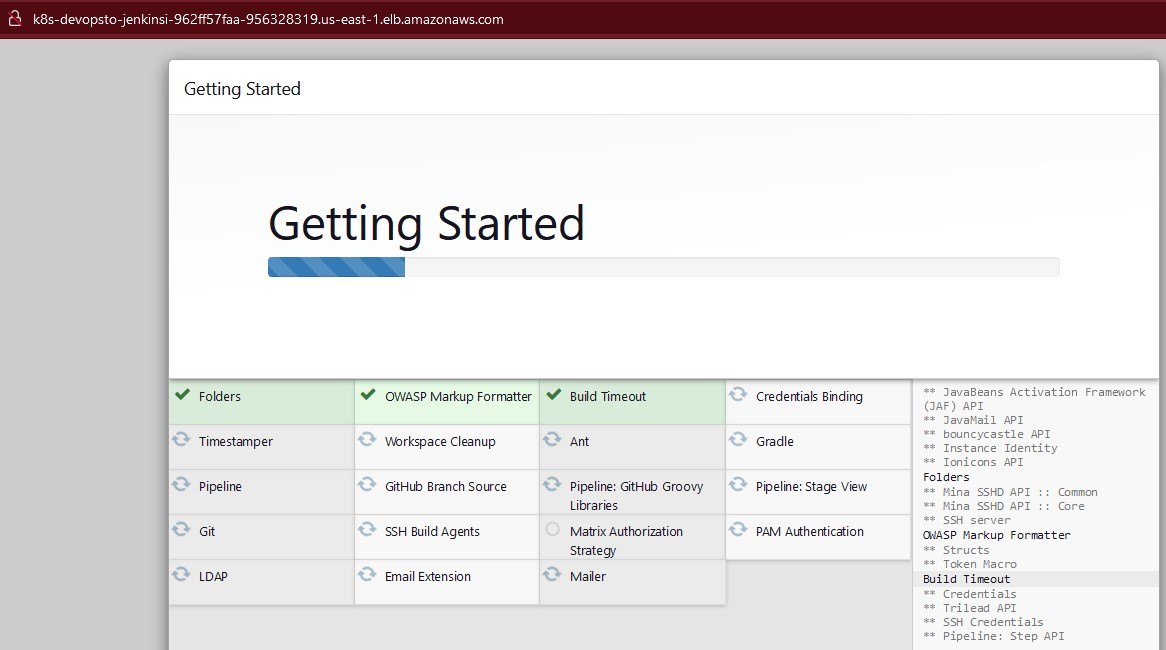Click the Folders entry in the install log
Image resolution: width=1166 pixels, height=650 pixels.
(946, 477)
